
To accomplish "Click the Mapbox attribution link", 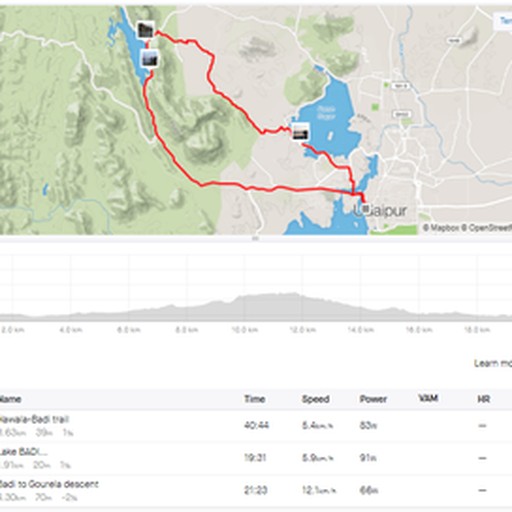I will click(x=441, y=228).
